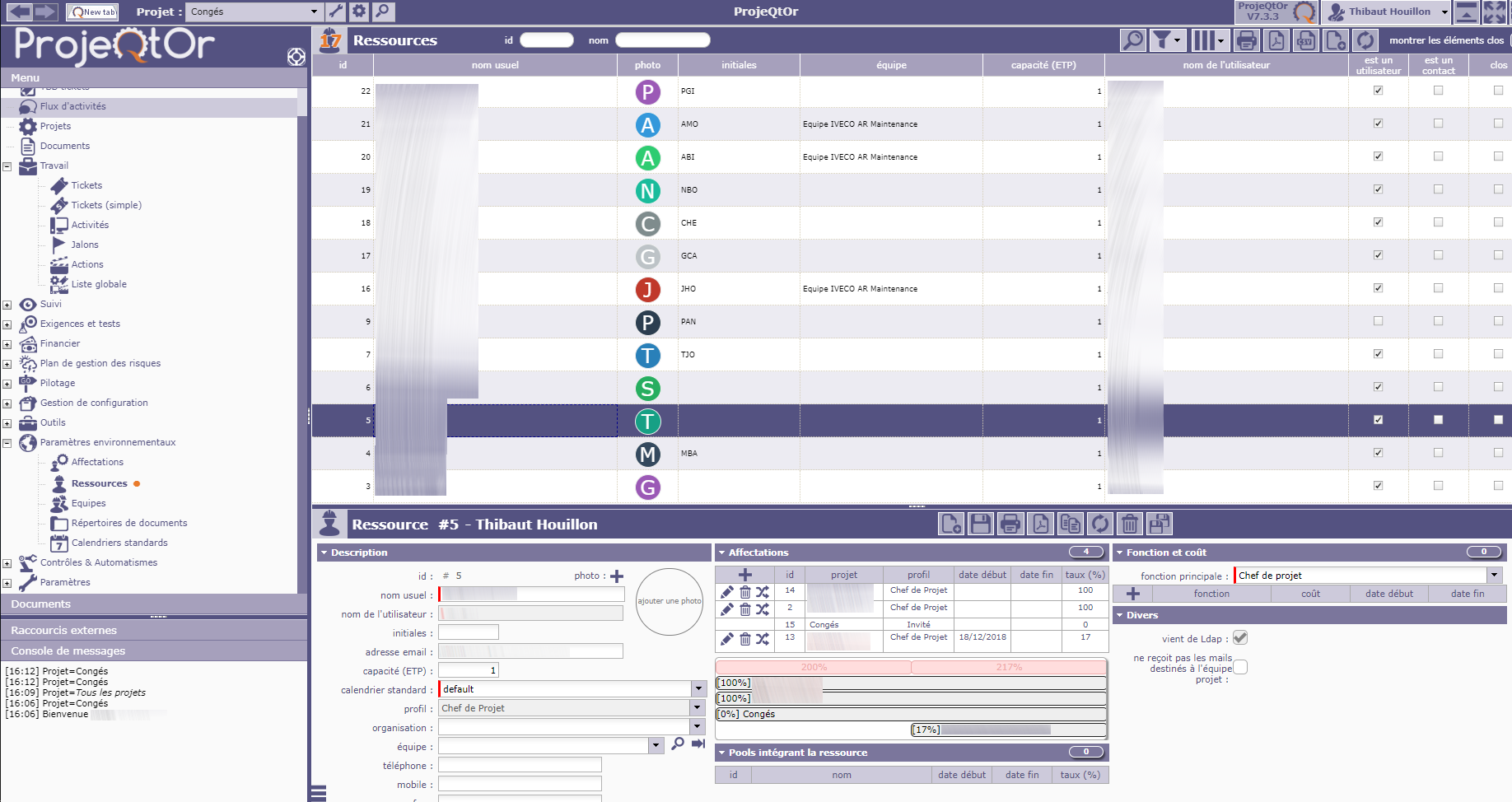Image resolution: width=1512 pixels, height=802 pixels.
Task: Export Ressources list to CSV
Action: pyautogui.click(x=1305, y=40)
